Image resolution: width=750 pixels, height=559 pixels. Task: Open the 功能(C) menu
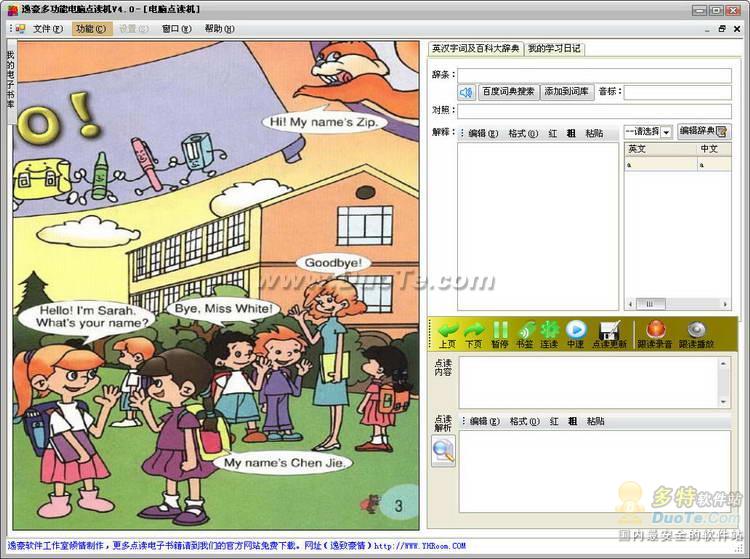point(91,29)
